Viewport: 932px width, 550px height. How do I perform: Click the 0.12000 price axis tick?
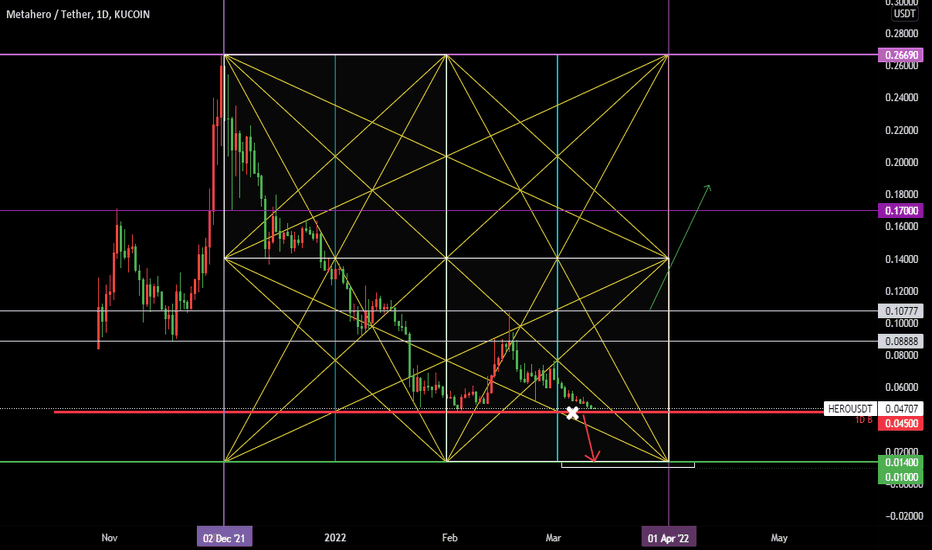point(901,291)
